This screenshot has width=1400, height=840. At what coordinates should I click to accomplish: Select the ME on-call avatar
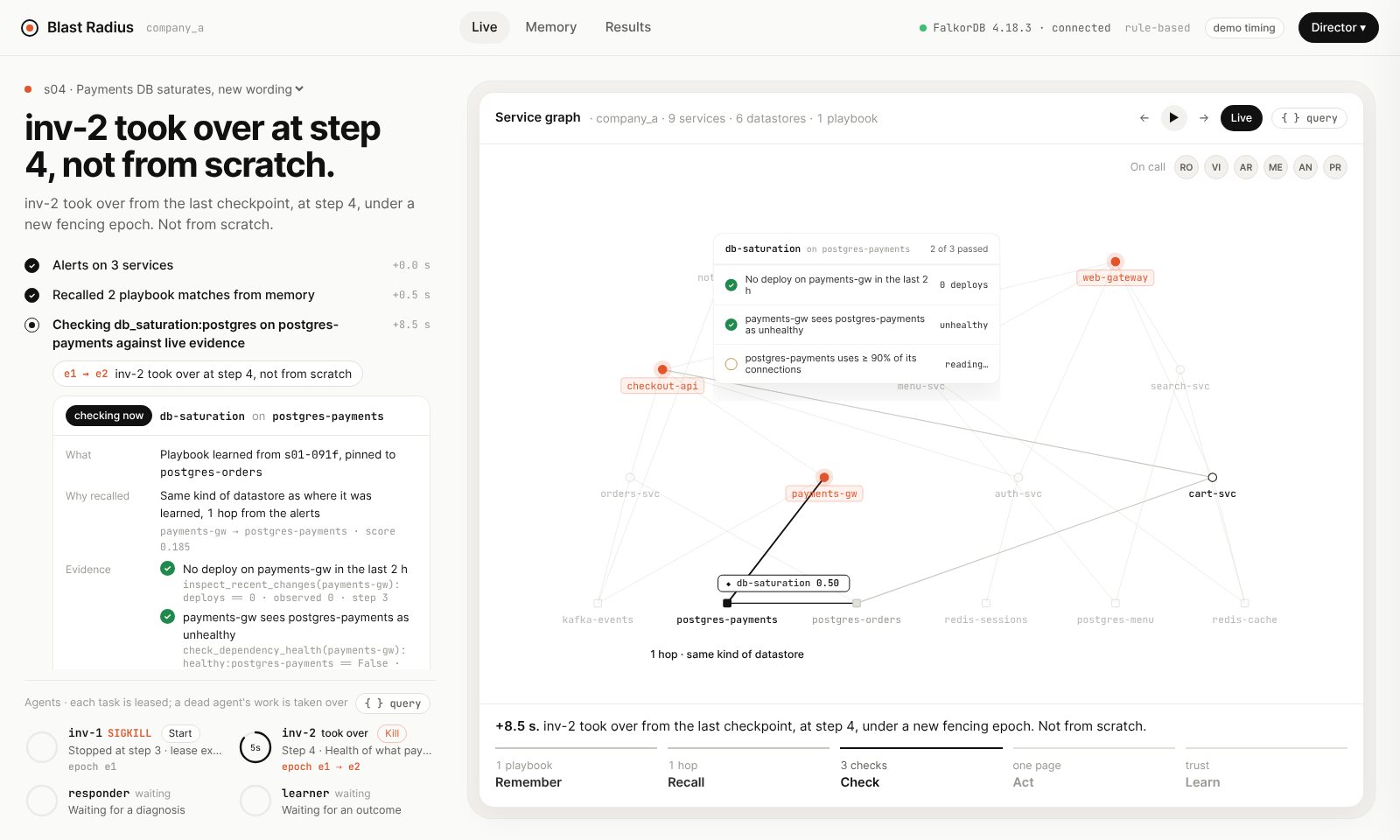[x=1276, y=167]
